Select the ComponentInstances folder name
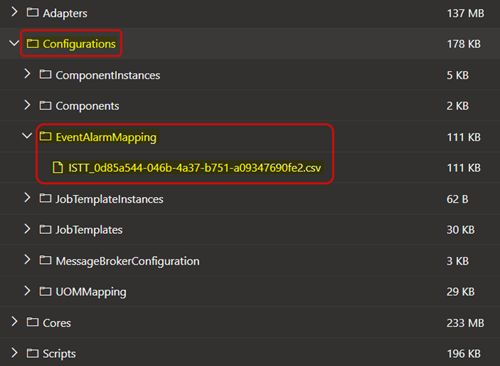The width and height of the screenshot is (500, 366). coord(108,75)
